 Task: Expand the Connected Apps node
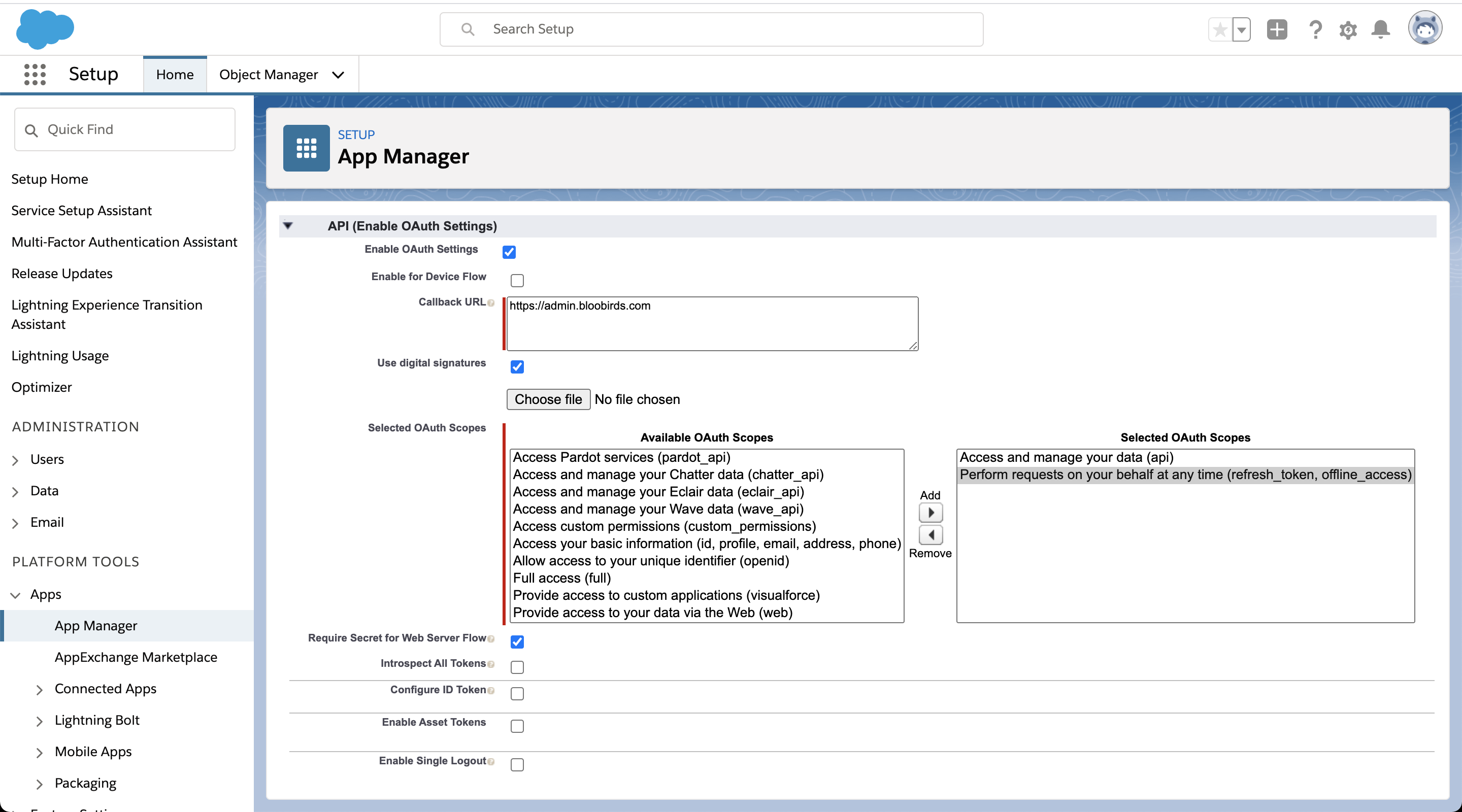click(39, 689)
